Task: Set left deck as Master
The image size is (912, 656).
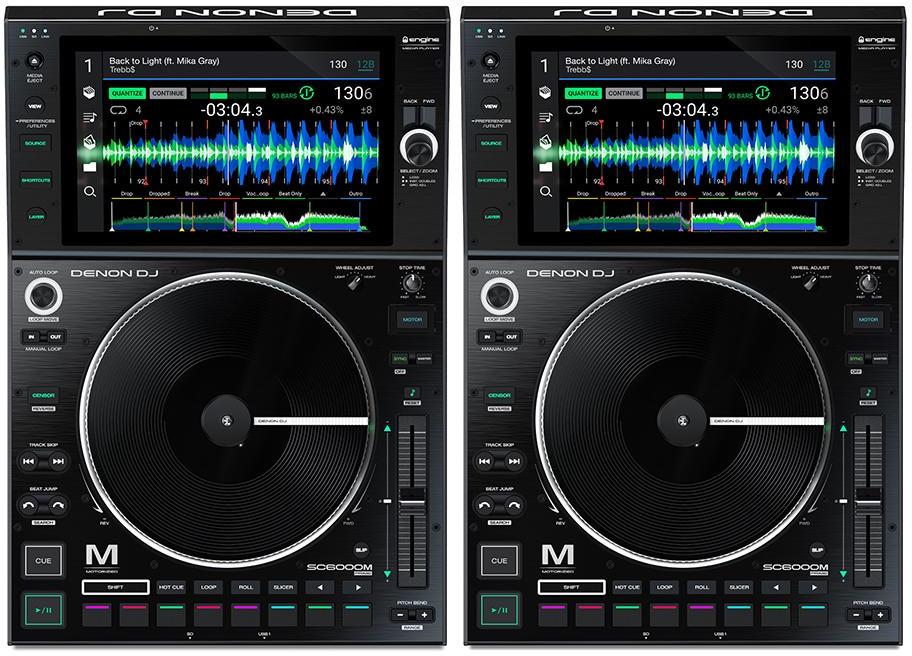Action: point(424,359)
